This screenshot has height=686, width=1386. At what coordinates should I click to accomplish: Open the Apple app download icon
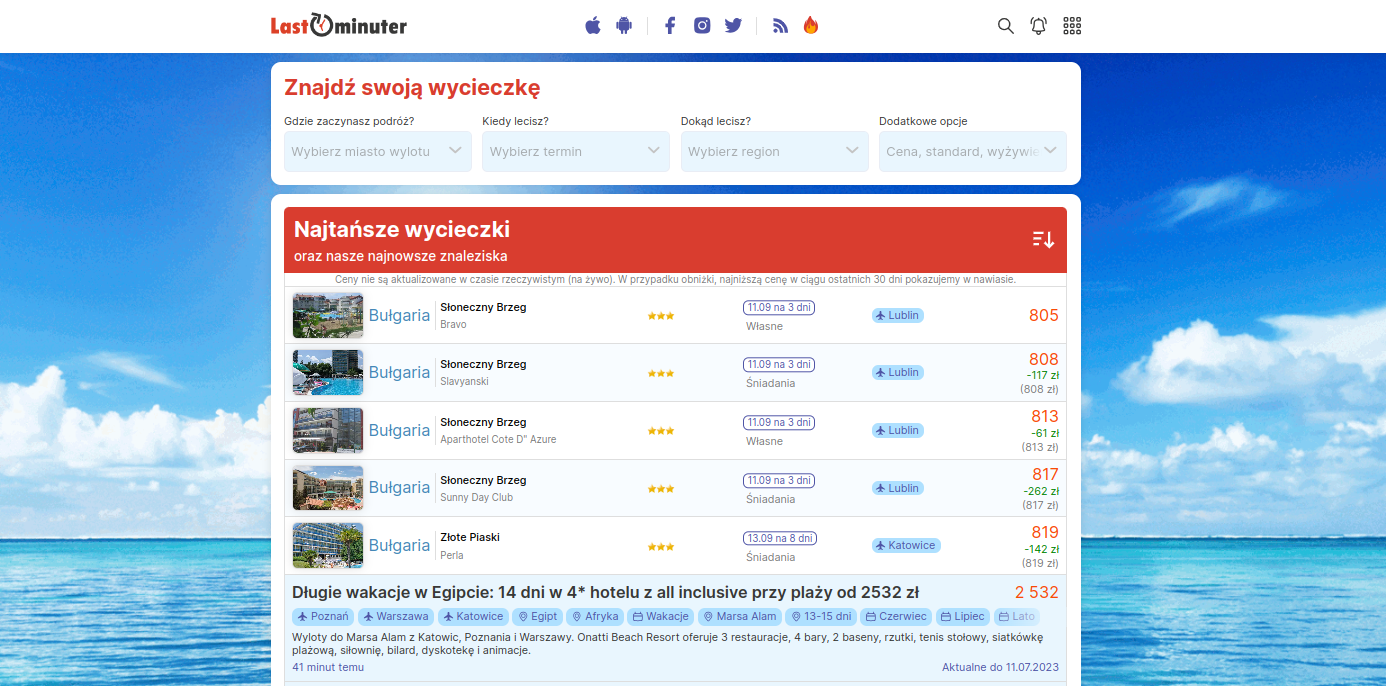pos(592,25)
